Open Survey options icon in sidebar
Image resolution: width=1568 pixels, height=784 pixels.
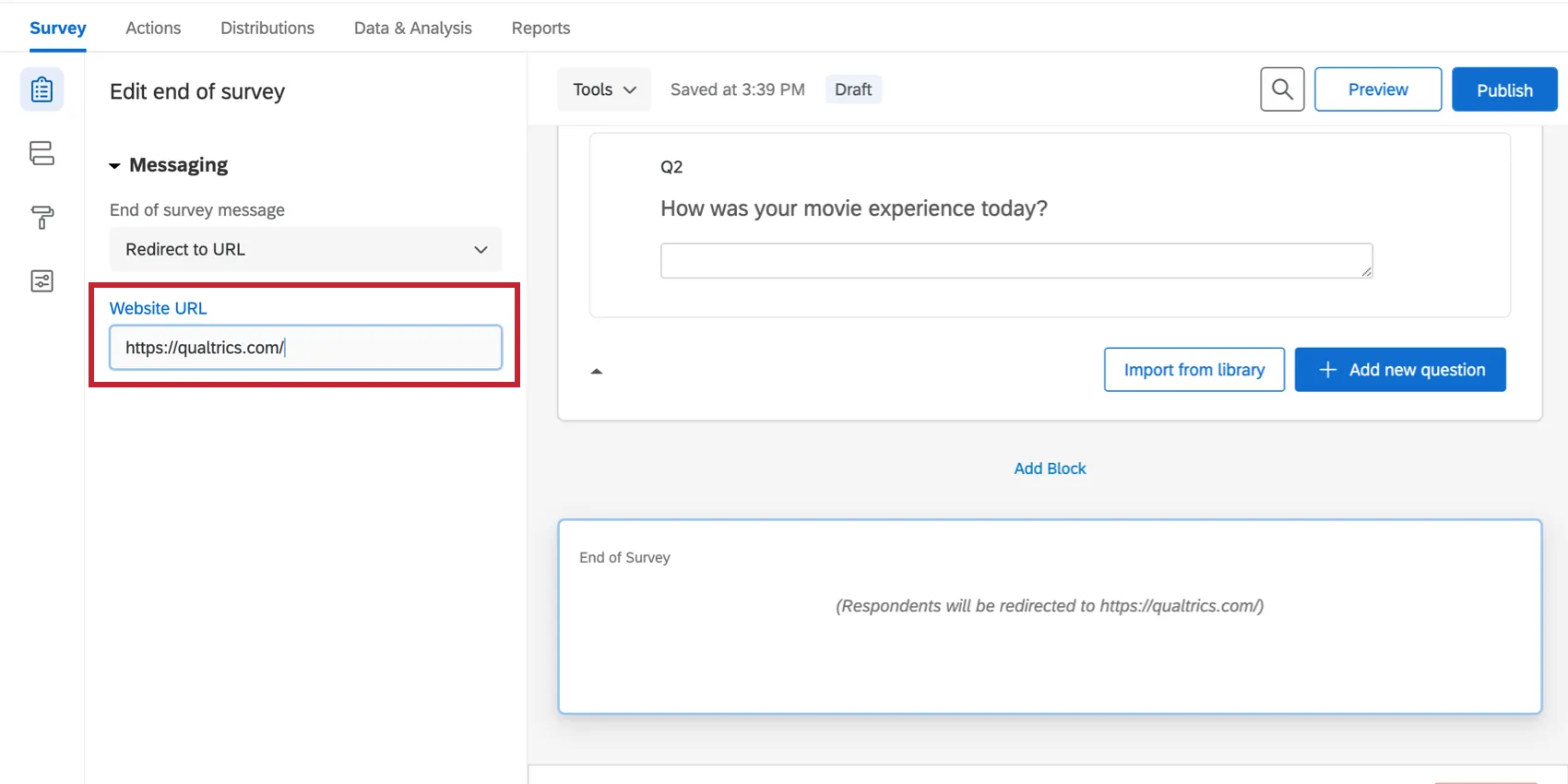42,281
